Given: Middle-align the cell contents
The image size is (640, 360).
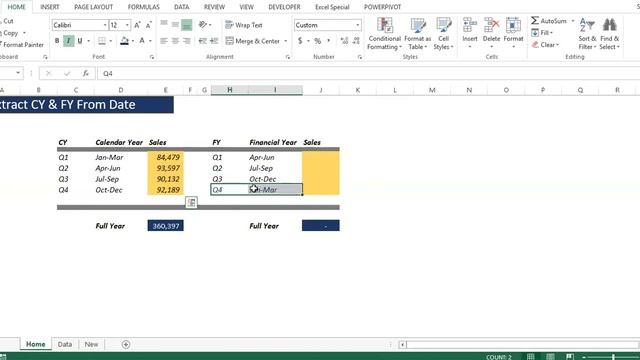Looking at the screenshot, I should point(175,25).
